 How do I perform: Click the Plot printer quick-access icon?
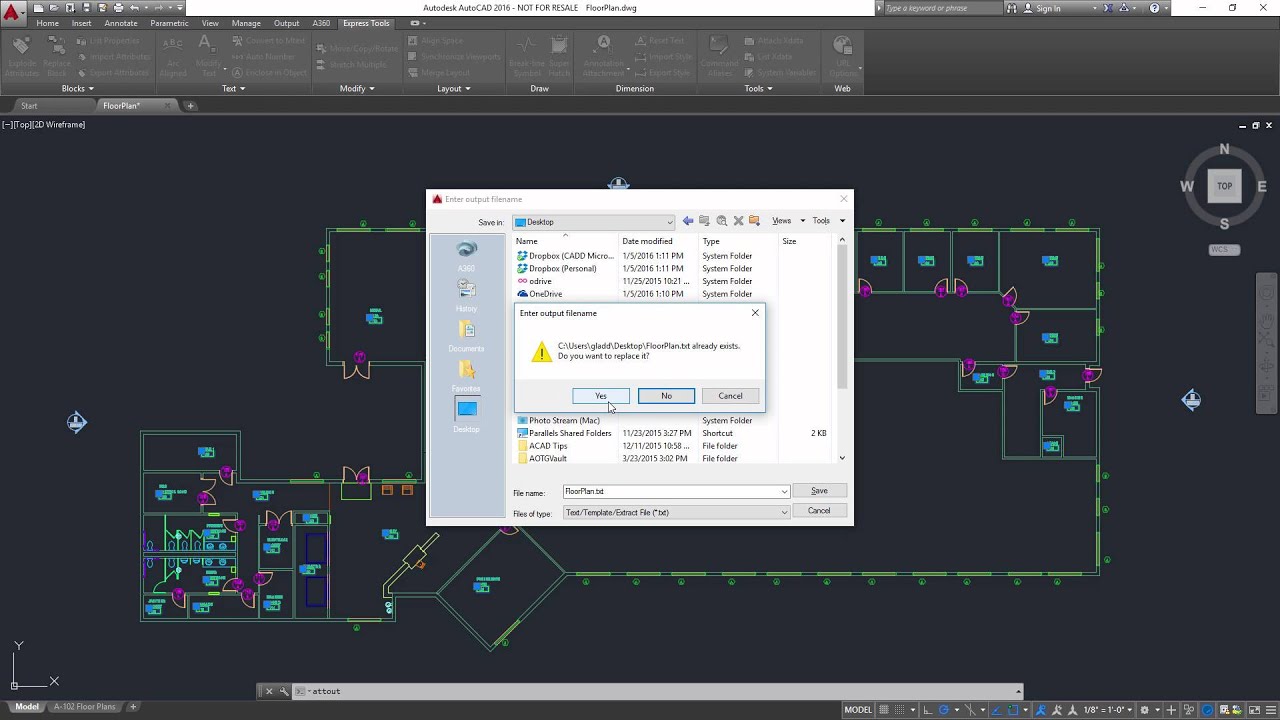coord(118,8)
